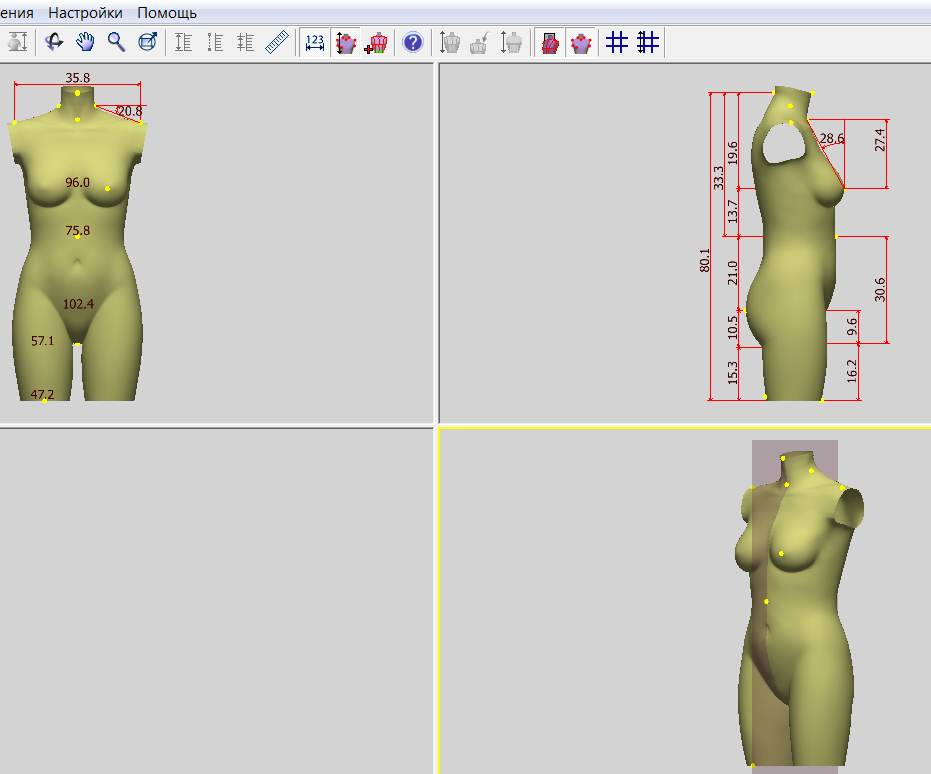Image resolution: width=931 pixels, height=774 pixels.
Task: Select the magnifier zoom tool
Action: pos(116,42)
